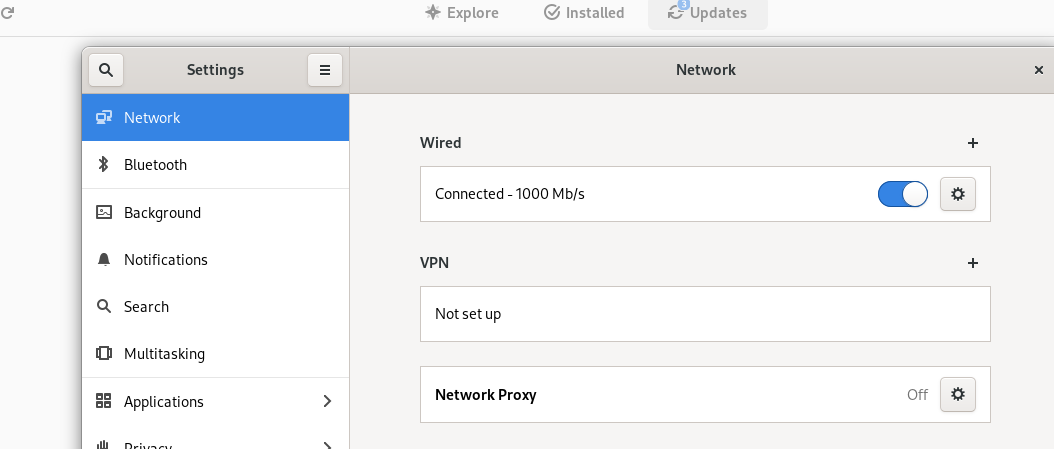Expand the Privacy submenu chevron

(x=327, y=446)
